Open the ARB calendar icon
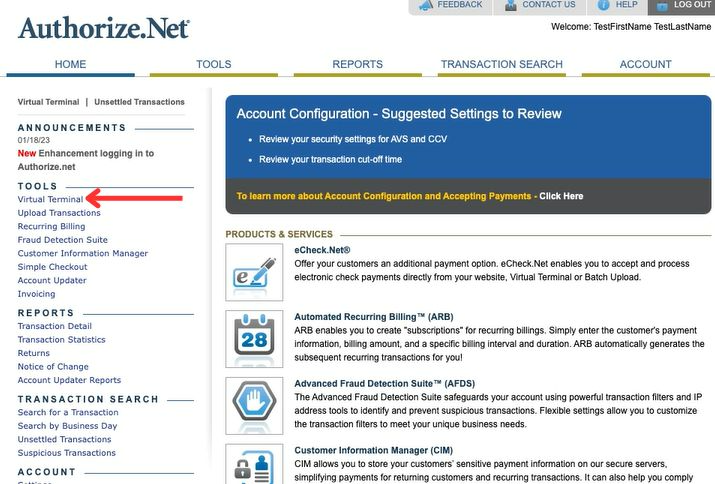The image size is (715, 484). [254, 339]
